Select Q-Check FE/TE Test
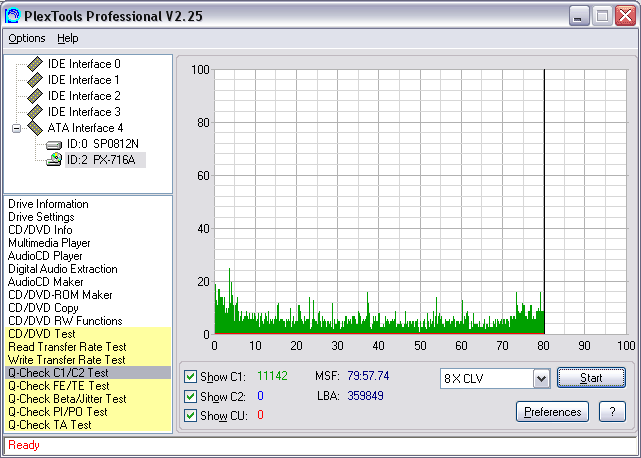The width and height of the screenshot is (641, 458). click(x=88, y=386)
